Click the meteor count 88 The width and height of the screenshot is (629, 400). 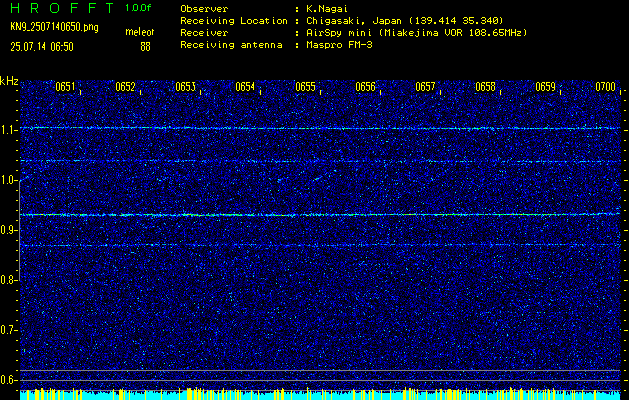pyautogui.click(x=145, y=47)
